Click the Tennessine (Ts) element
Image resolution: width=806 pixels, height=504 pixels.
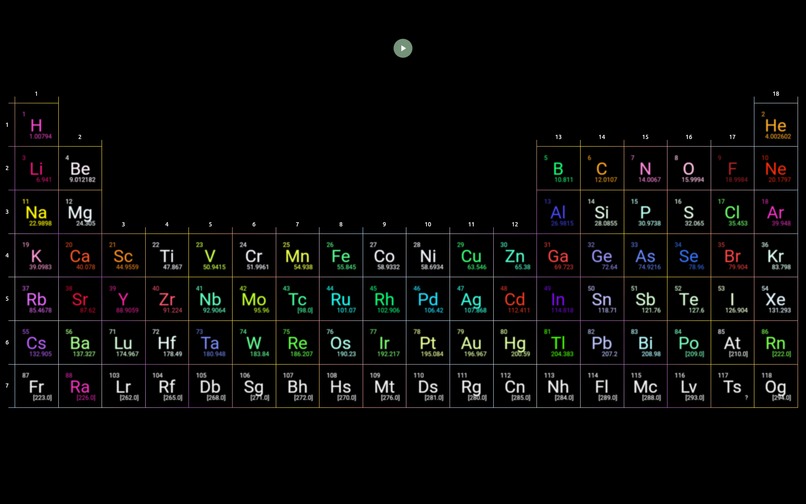pyautogui.click(x=732, y=386)
